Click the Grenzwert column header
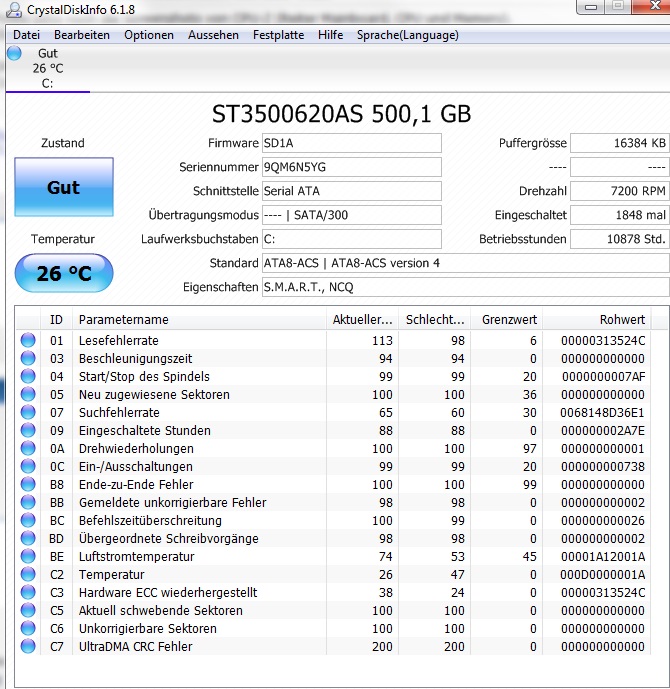670x689 pixels. coord(507,319)
